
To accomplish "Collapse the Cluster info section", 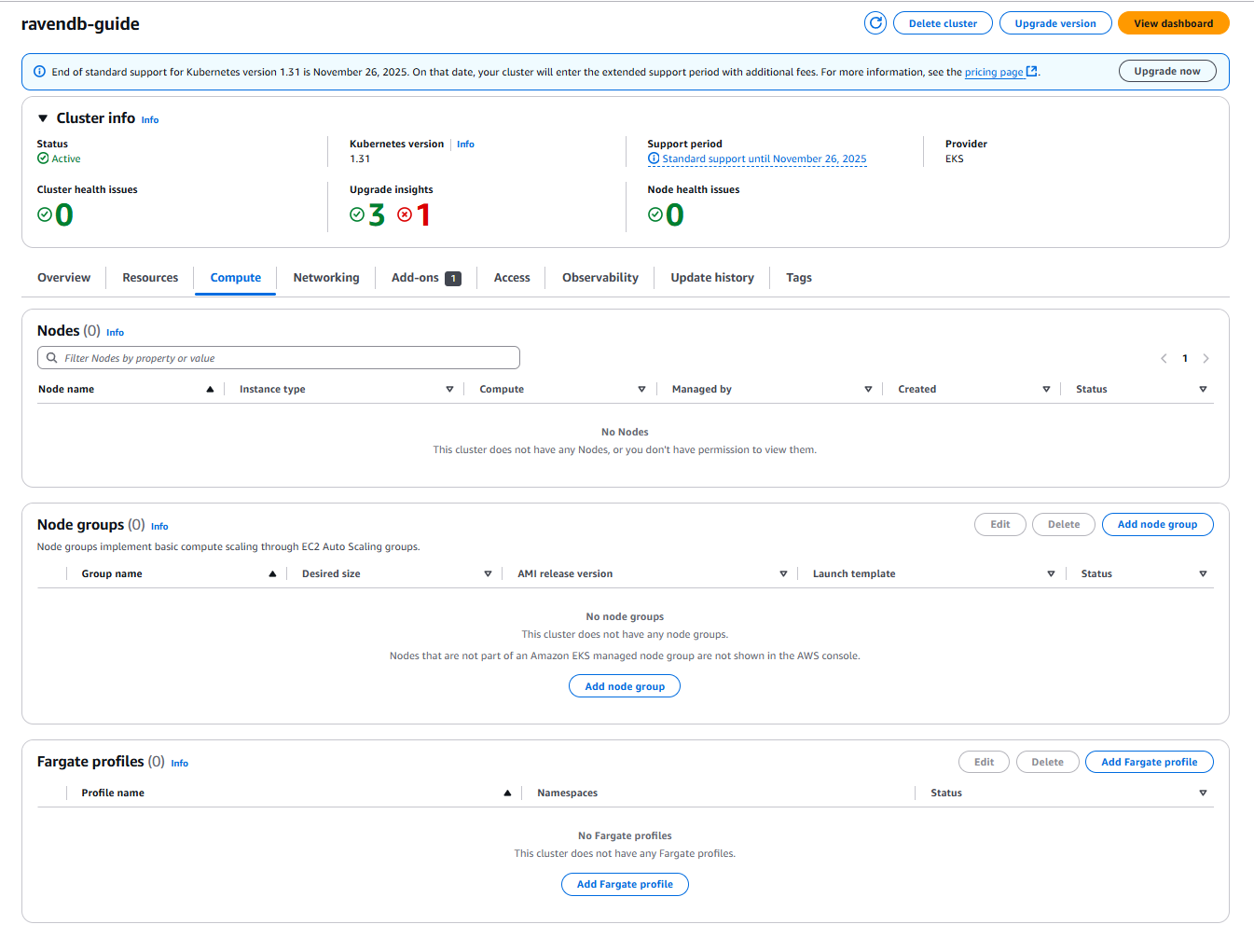I will click(43, 118).
